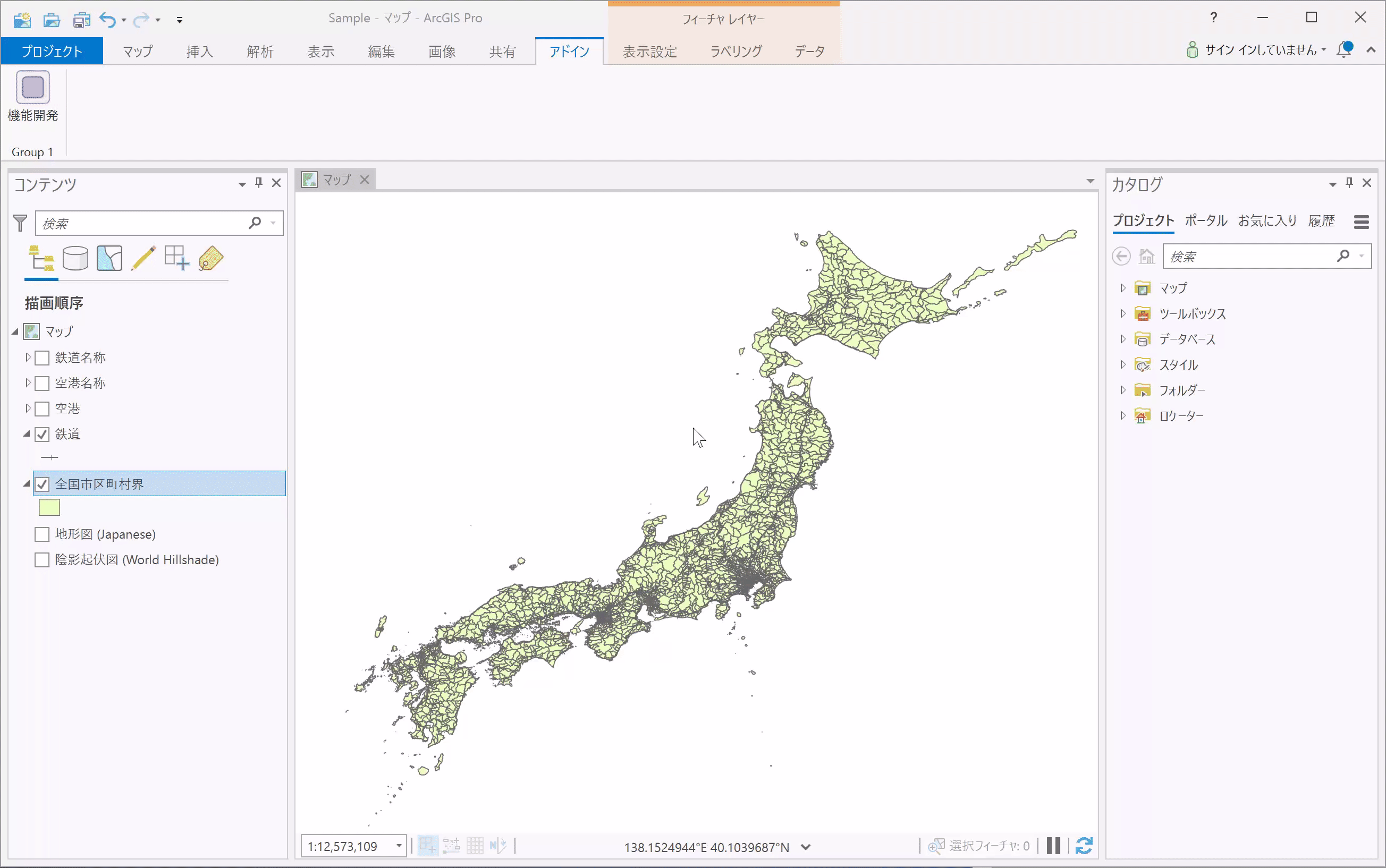Select List By Data Source icon
1386x868 pixels.
[75, 258]
